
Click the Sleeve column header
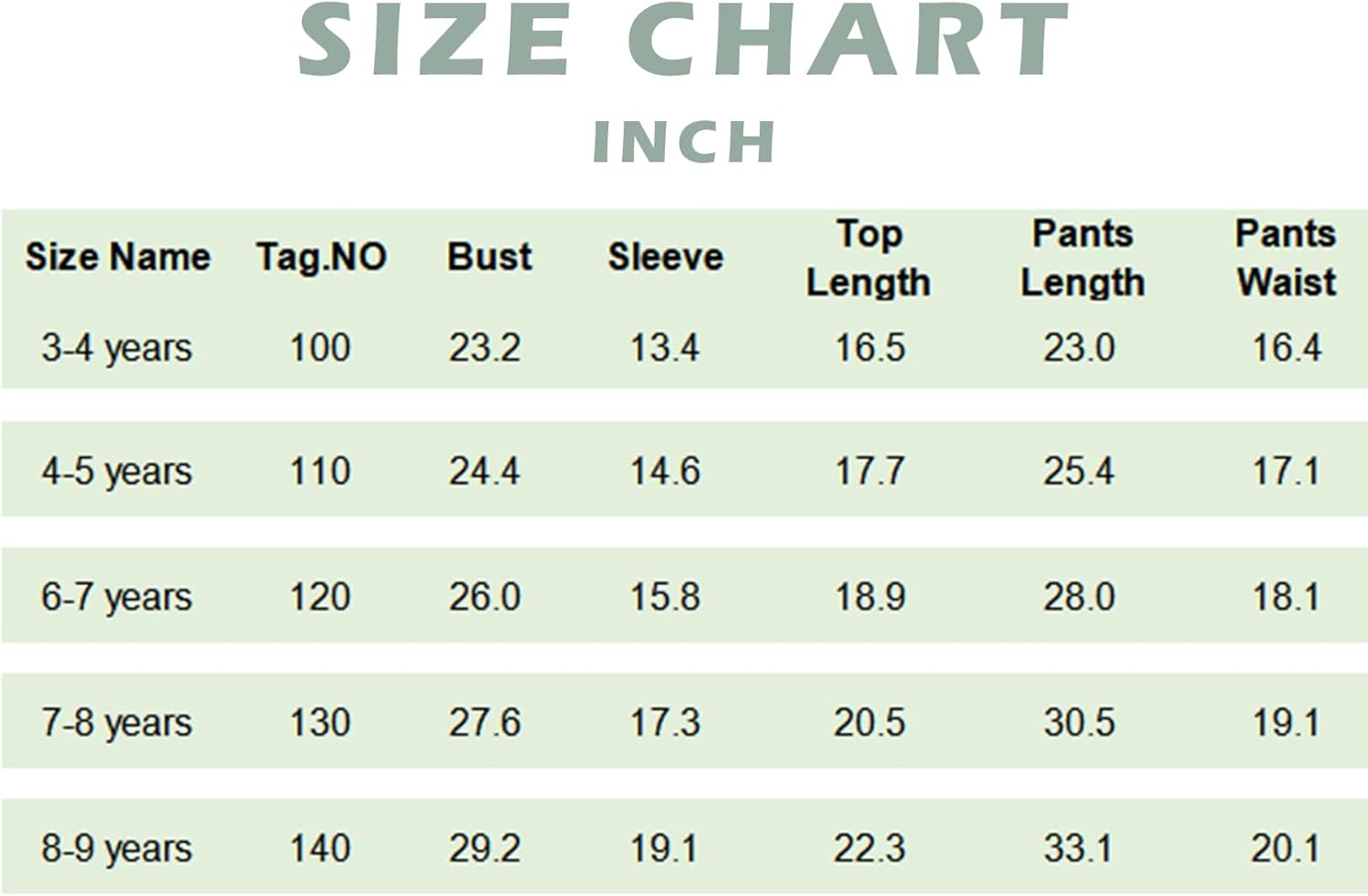click(x=666, y=257)
